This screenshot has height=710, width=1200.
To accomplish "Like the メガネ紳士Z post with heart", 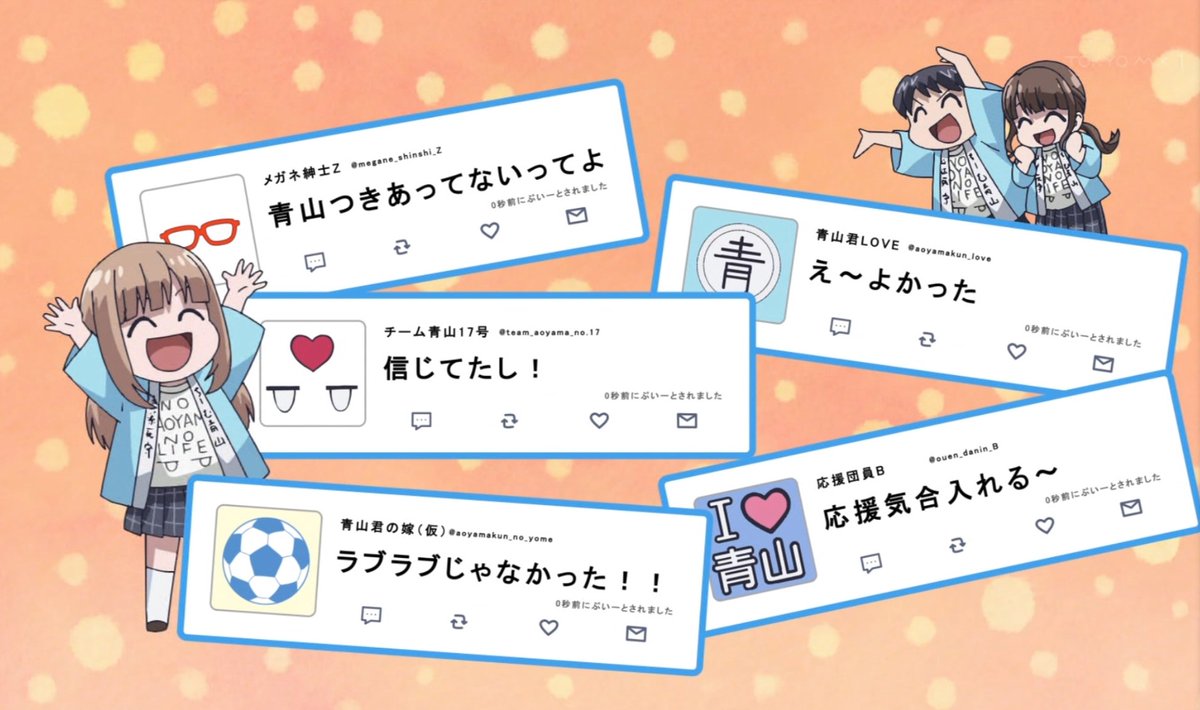I will (489, 231).
